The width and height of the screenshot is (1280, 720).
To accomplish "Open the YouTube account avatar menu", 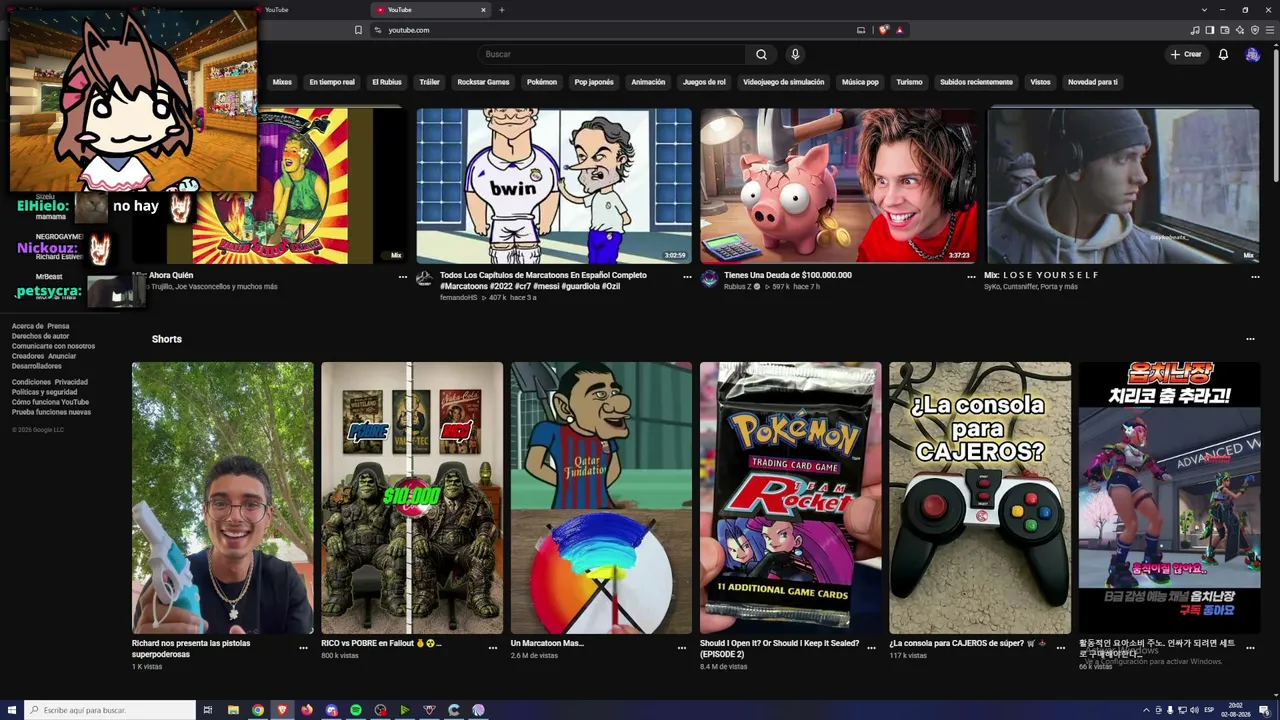I will tap(1252, 54).
